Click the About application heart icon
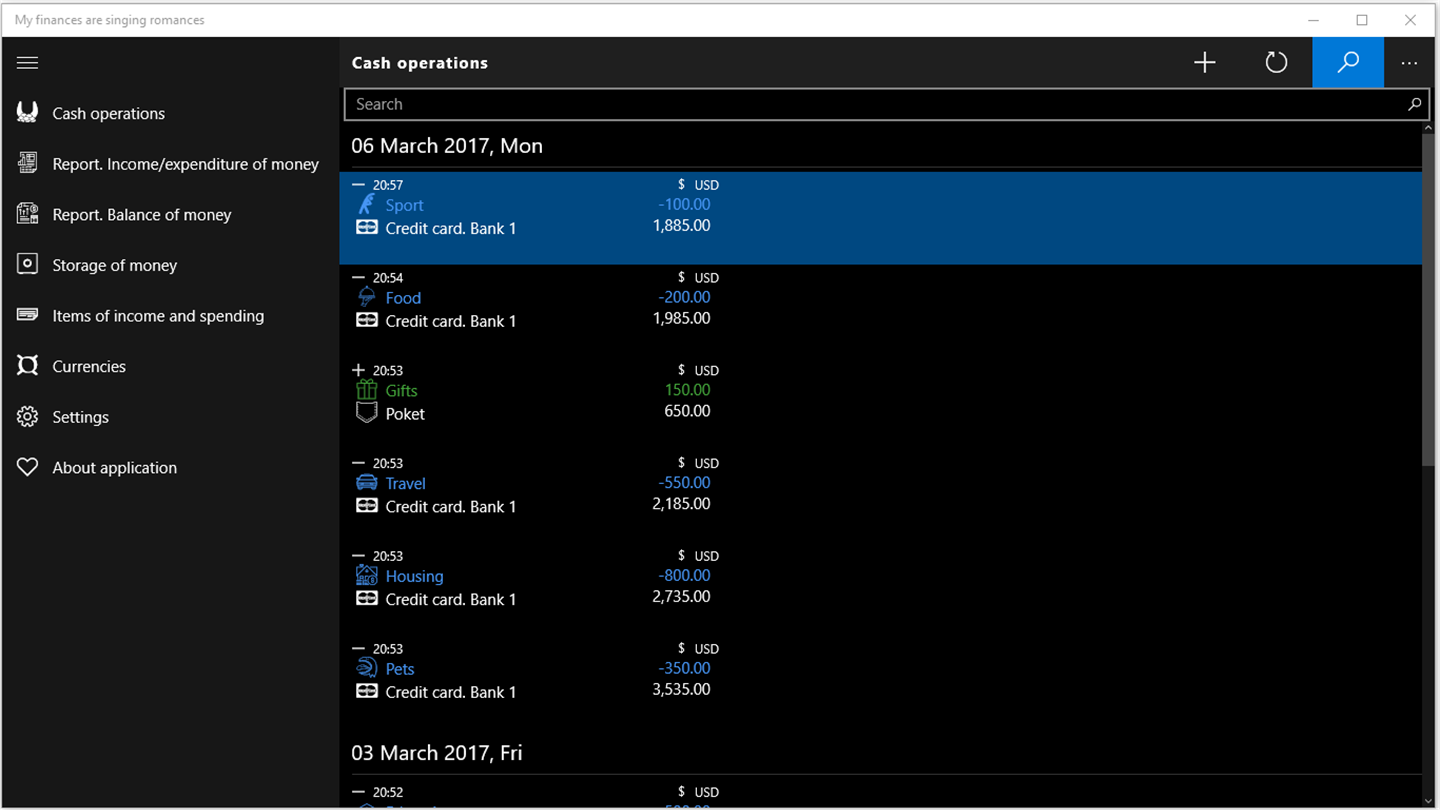Image resolution: width=1440 pixels, height=810 pixels. 27,467
